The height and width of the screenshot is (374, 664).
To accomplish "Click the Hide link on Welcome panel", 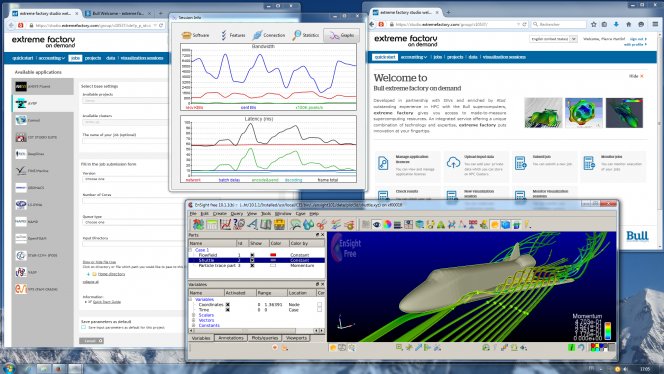I will [x=636, y=76].
